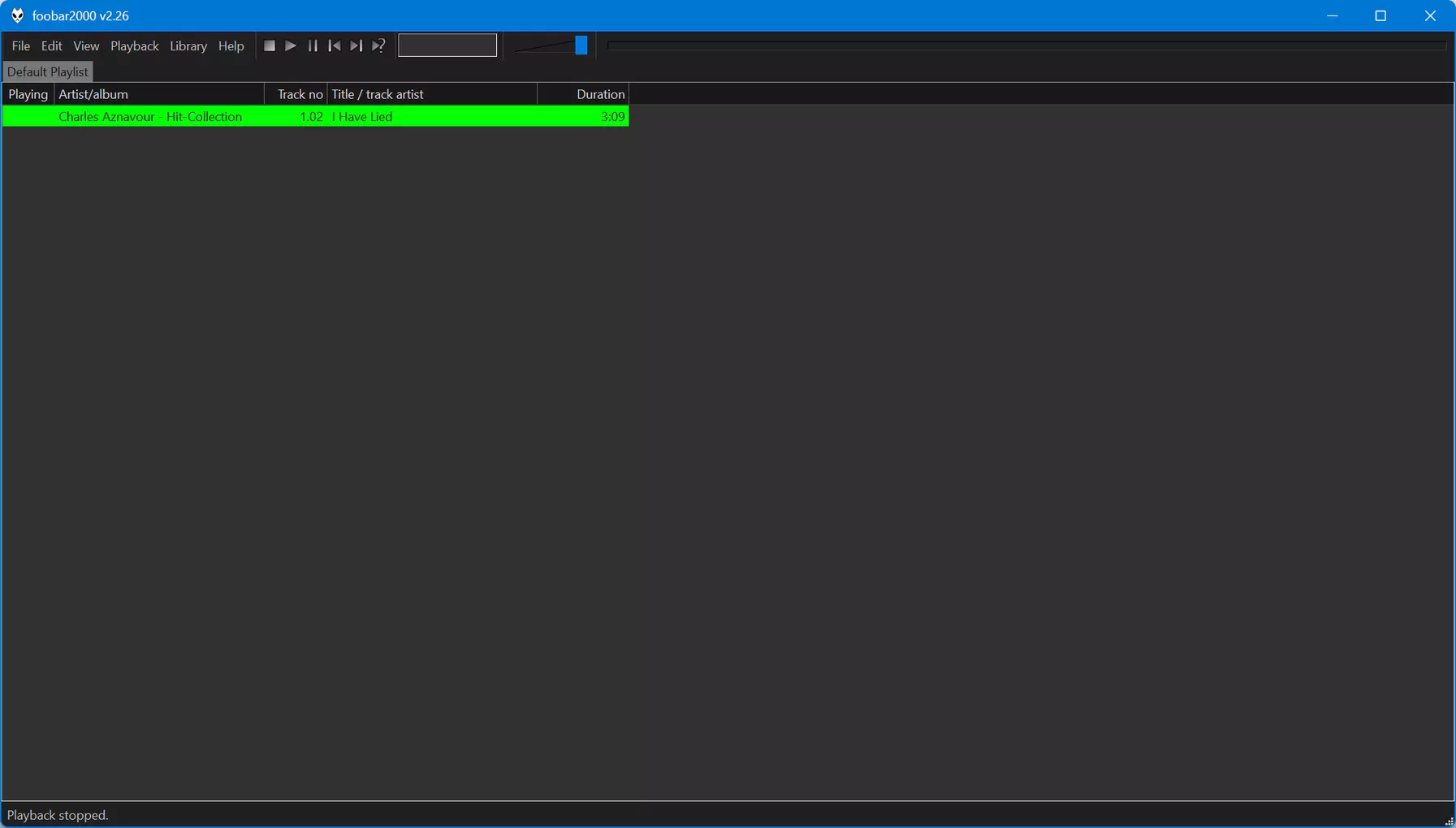Click the 3:09 duration value

(x=613, y=117)
